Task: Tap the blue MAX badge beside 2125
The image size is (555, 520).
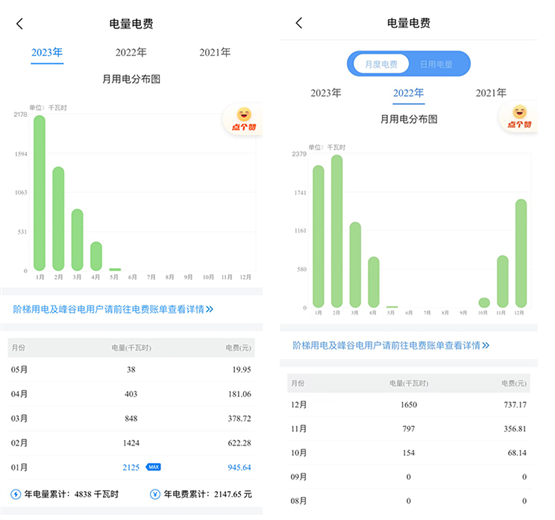Action: (x=153, y=467)
